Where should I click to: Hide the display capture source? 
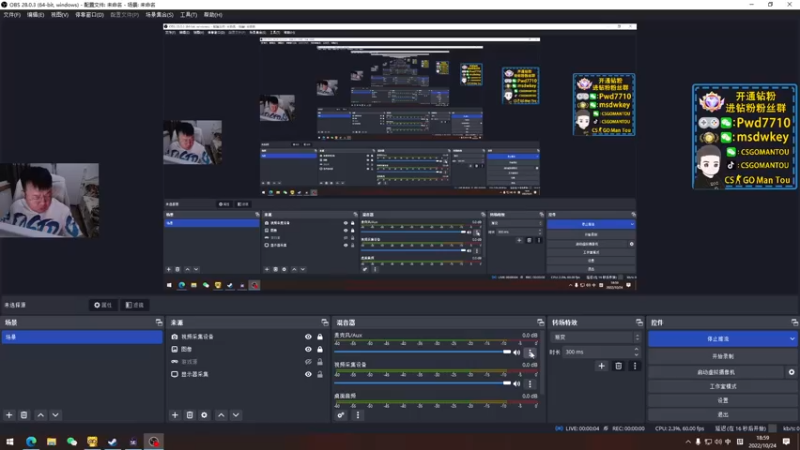[x=308, y=374]
